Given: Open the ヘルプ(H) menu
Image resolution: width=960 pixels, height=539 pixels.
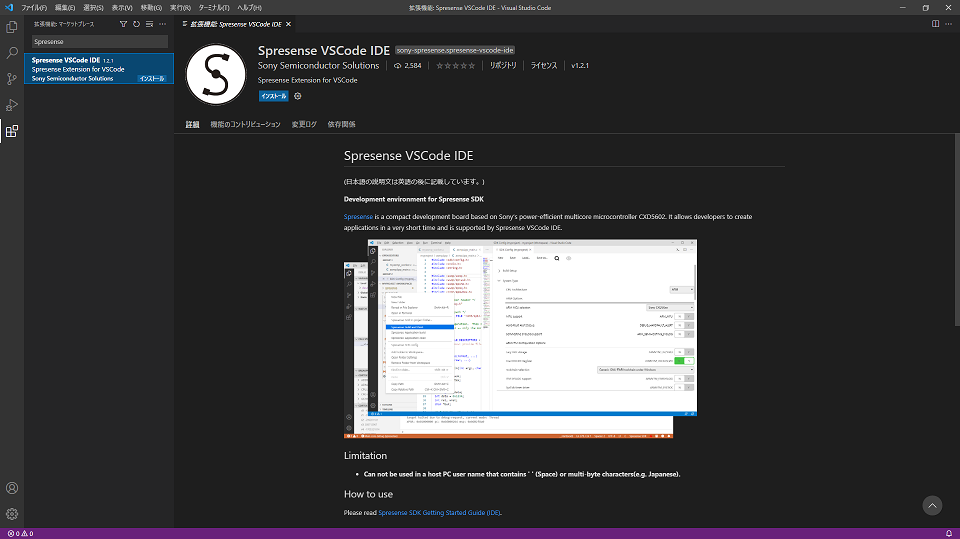Looking at the screenshot, I should coord(249,8).
